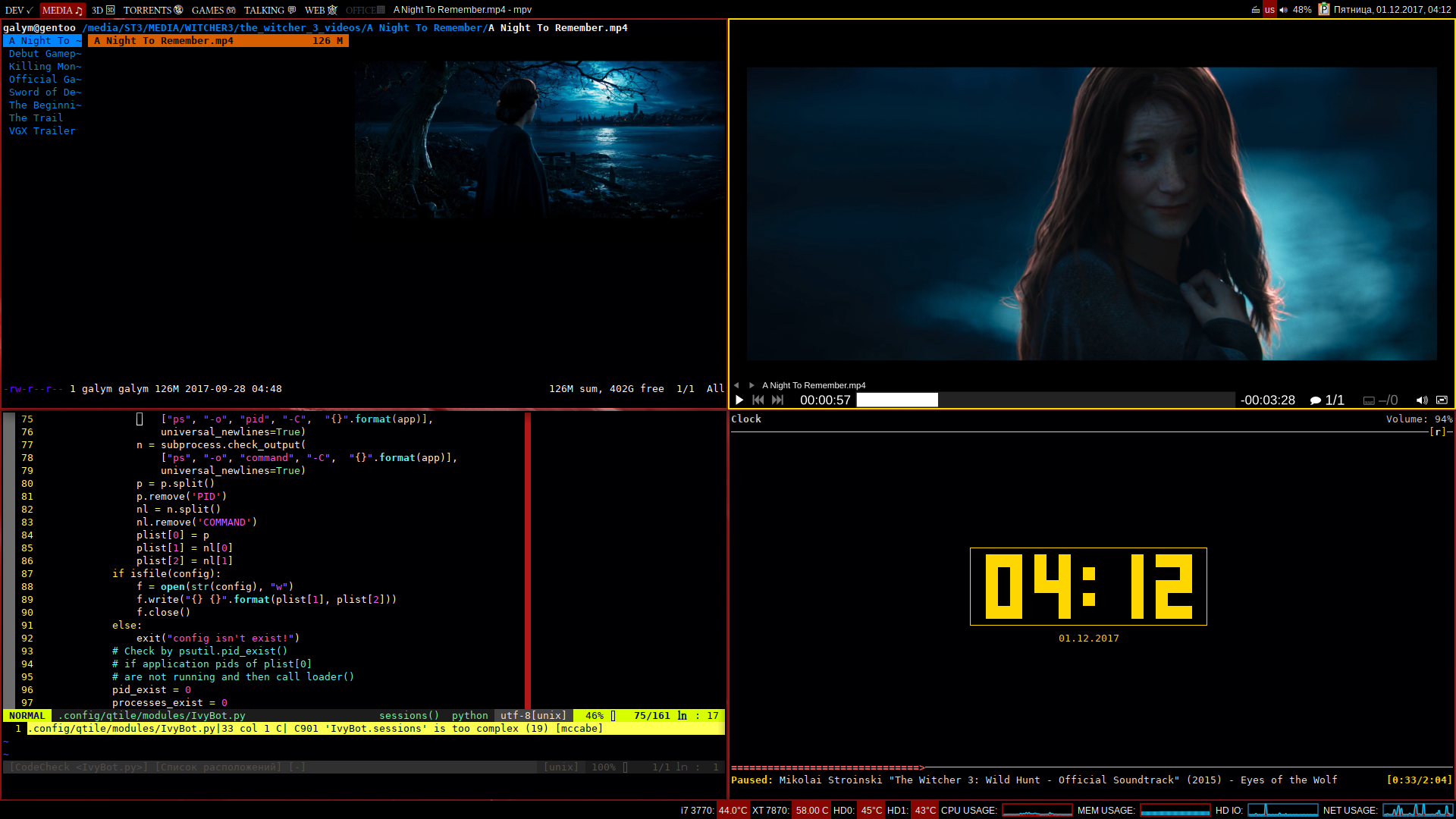The height and width of the screenshot is (819, 1456).
Task: Click the video preview thumbnail in ranger
Action: tap(539, 140)
